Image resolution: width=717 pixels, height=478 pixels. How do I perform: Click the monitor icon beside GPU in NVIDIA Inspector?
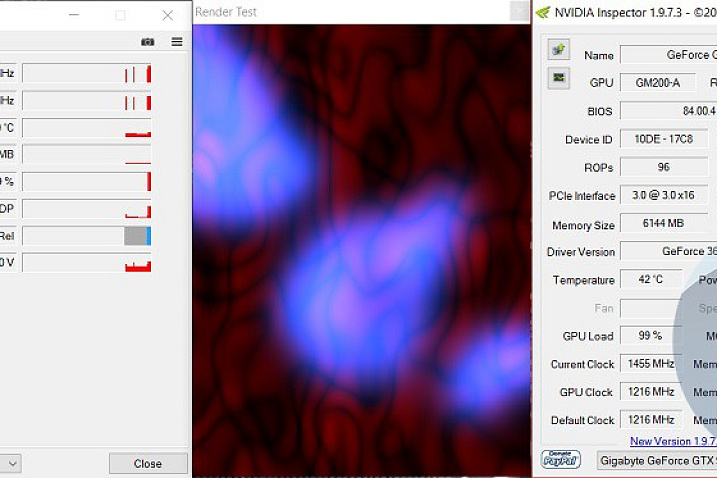point(558,78)
